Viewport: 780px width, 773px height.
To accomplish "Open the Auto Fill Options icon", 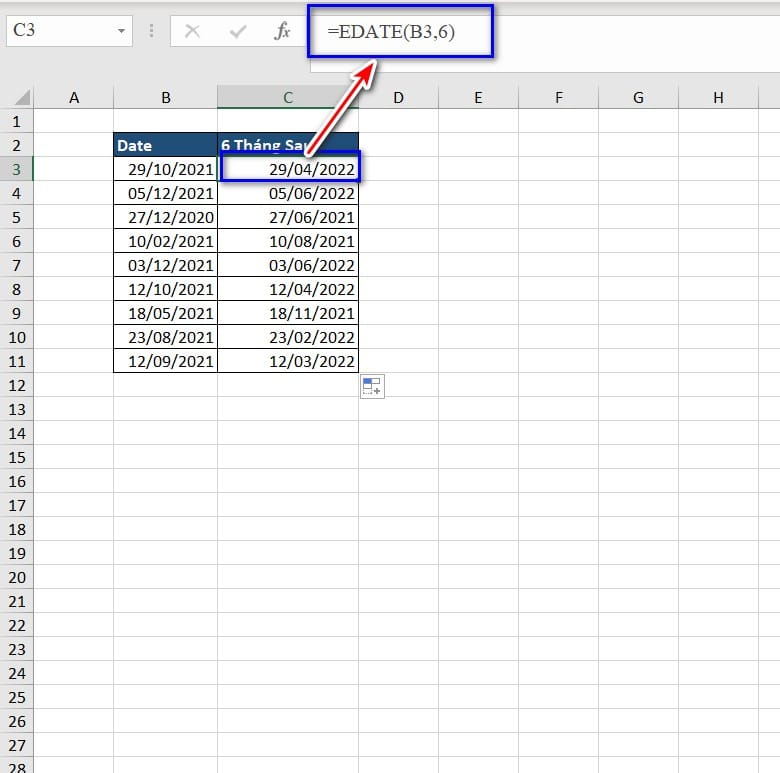I will (372, 387).
